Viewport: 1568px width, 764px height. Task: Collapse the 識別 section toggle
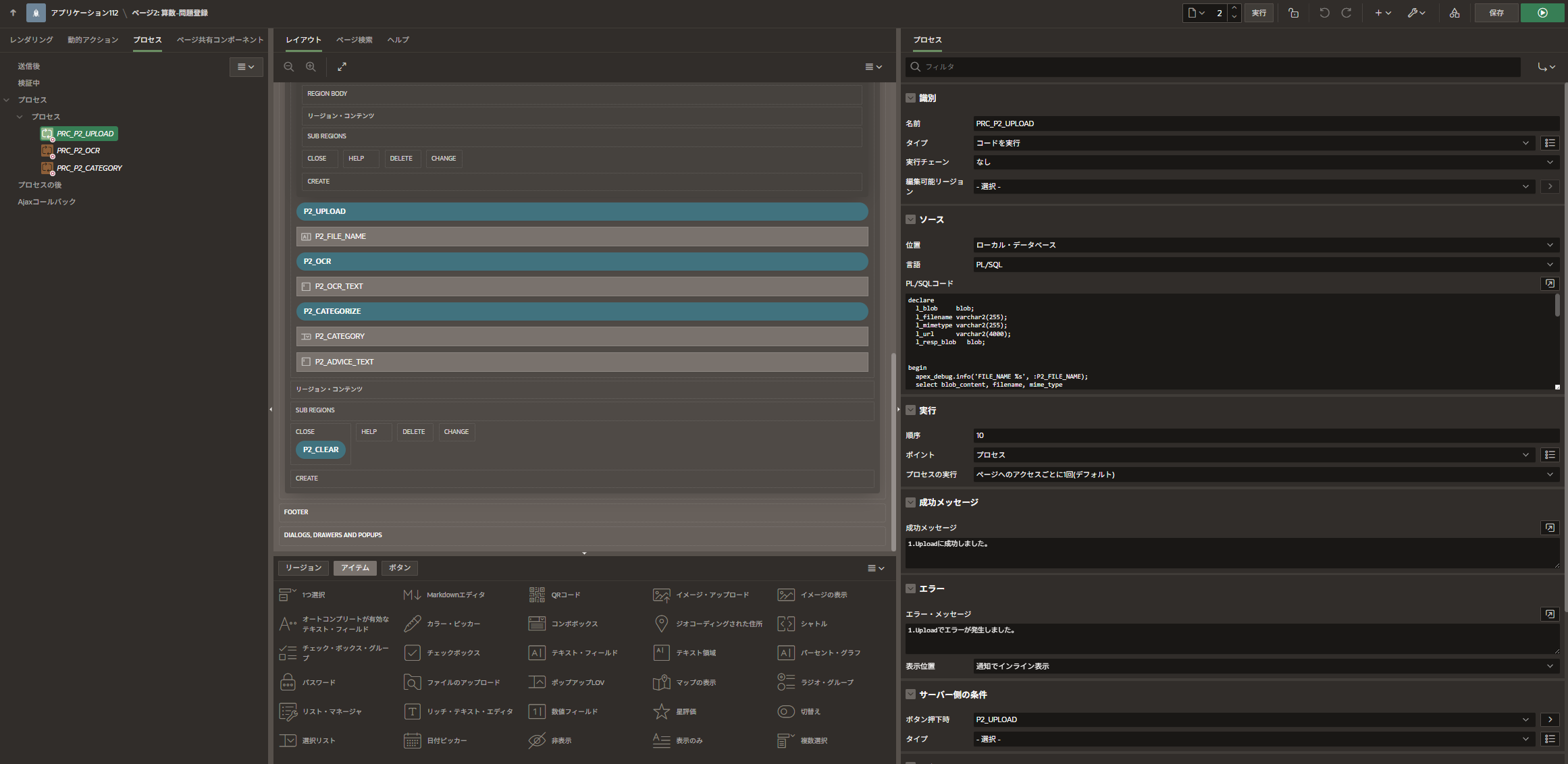pos(910,98)
